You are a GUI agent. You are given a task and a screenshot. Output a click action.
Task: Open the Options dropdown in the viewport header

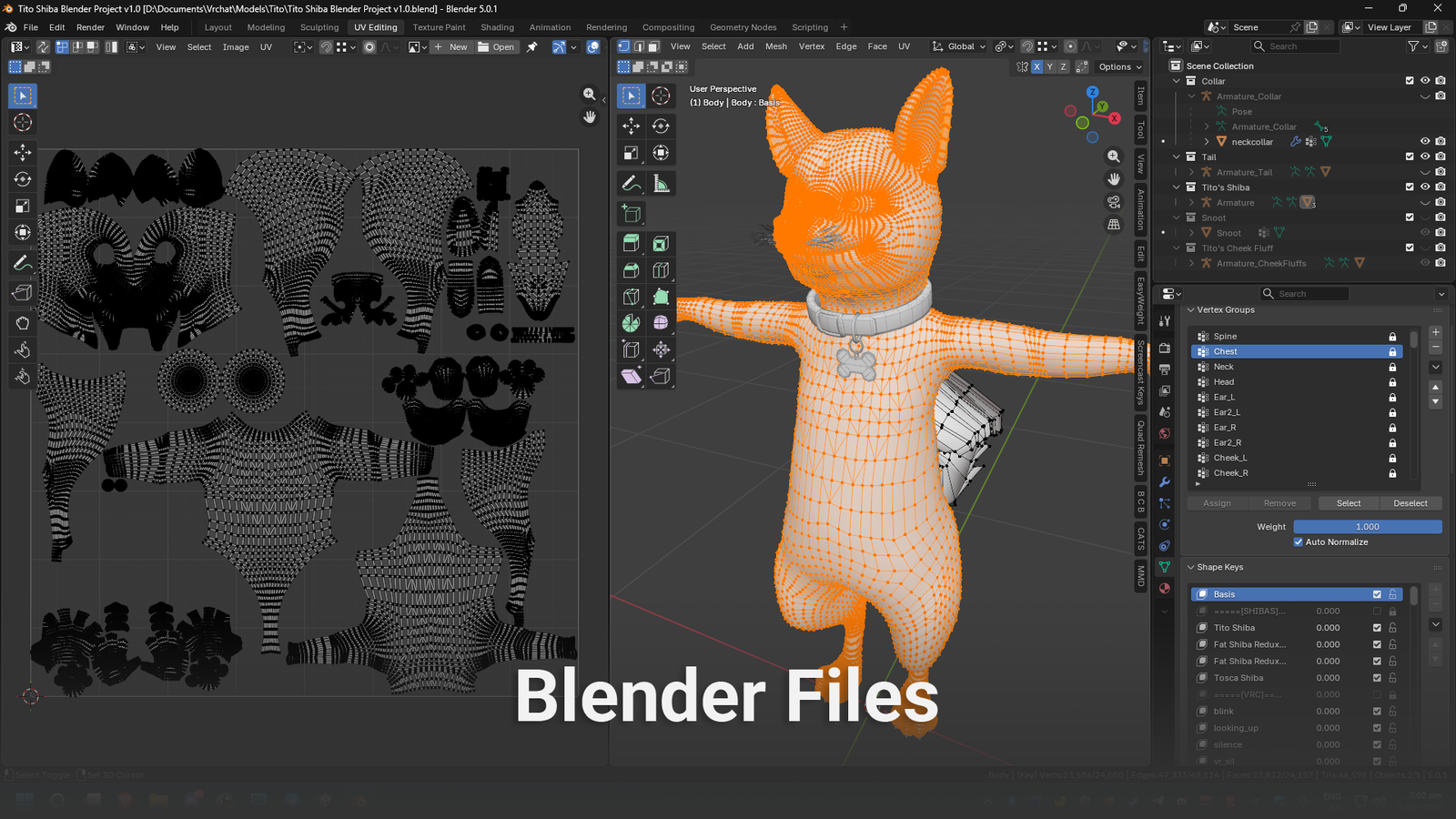click(1119, 66)
